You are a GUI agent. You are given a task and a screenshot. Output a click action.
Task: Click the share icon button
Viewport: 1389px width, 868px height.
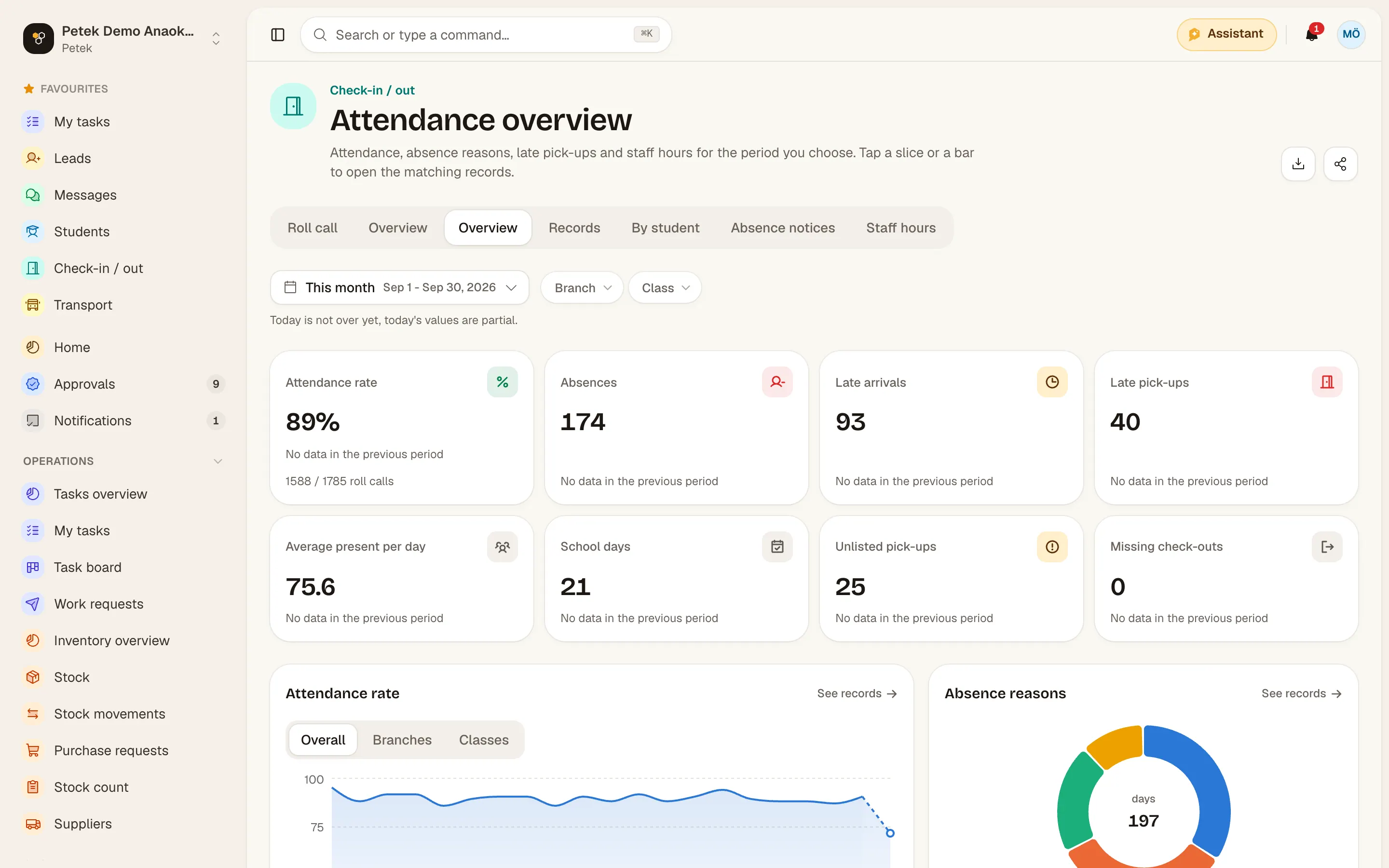1340,164
